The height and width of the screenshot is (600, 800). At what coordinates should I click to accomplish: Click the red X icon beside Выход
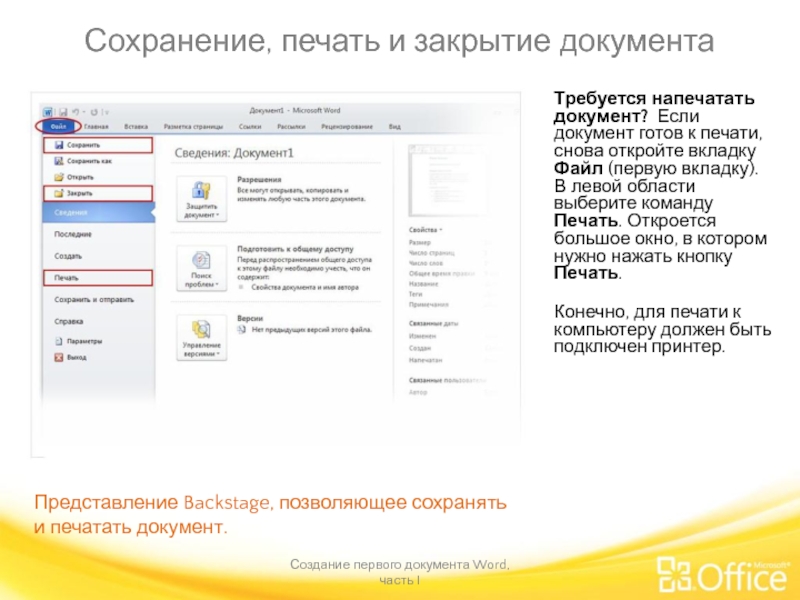(59, 358)
